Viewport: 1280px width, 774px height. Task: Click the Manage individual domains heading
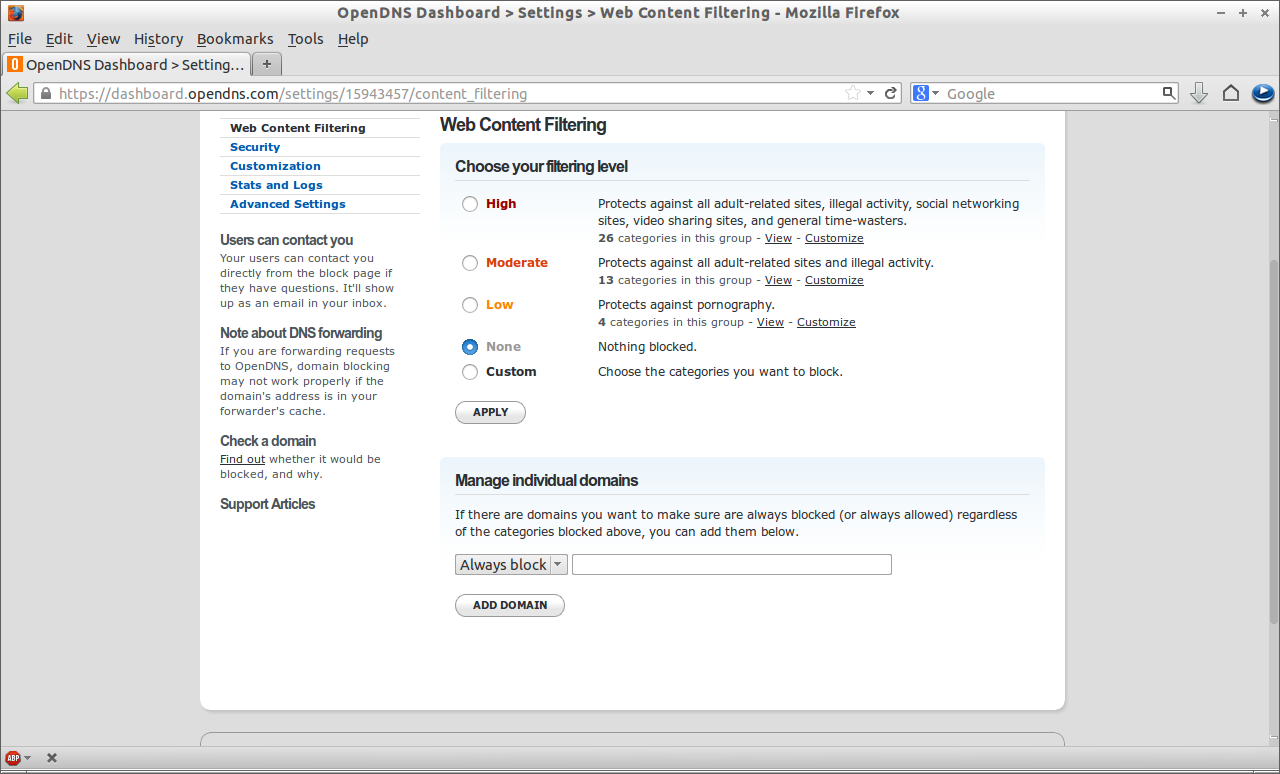click(x=546, y=480)
